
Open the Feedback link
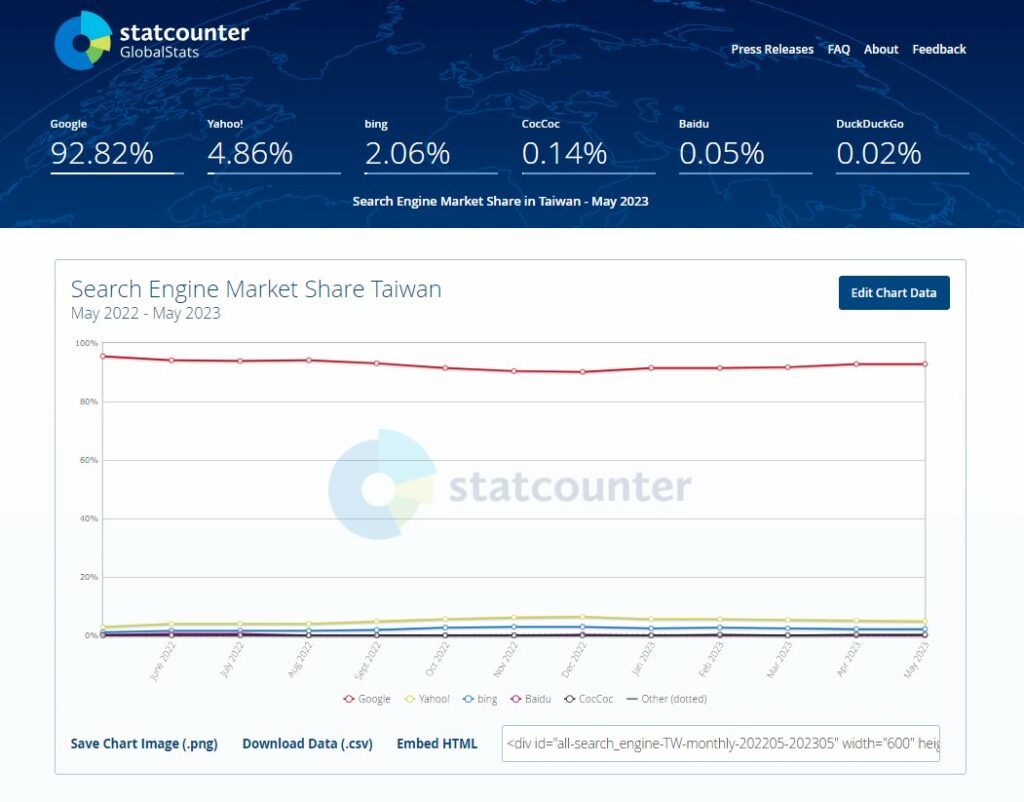pos(939,49)
